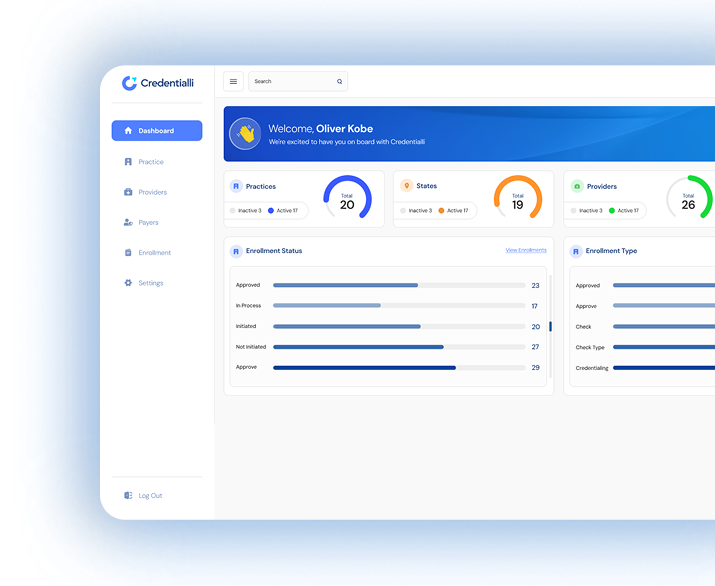715x586 pixels.
Task: Click the Enrollment Type panel icon
Action: pyautogui.click(x=576, y=251)
